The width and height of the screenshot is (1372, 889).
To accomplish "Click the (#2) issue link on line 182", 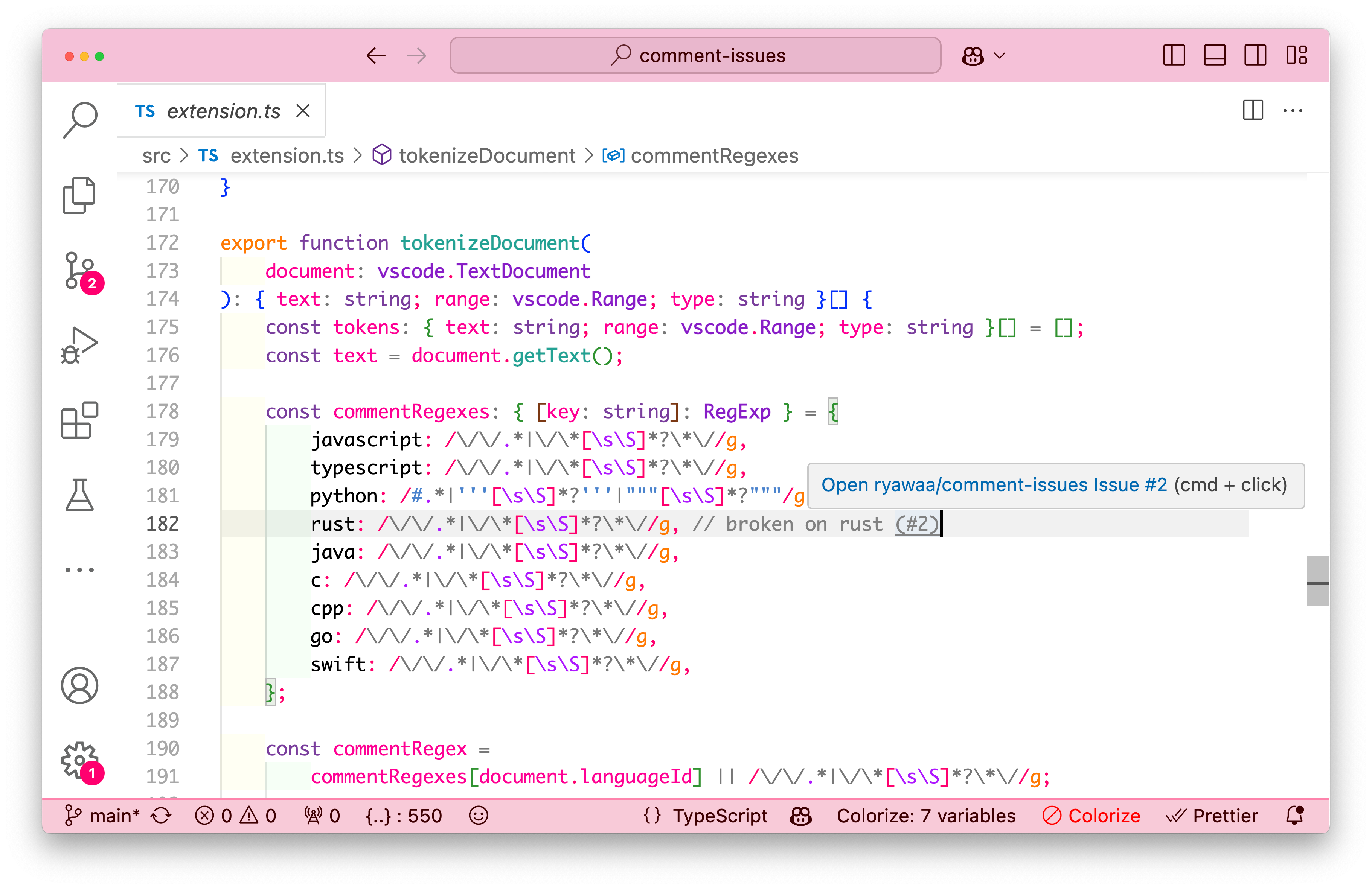I will coord(917,524).
